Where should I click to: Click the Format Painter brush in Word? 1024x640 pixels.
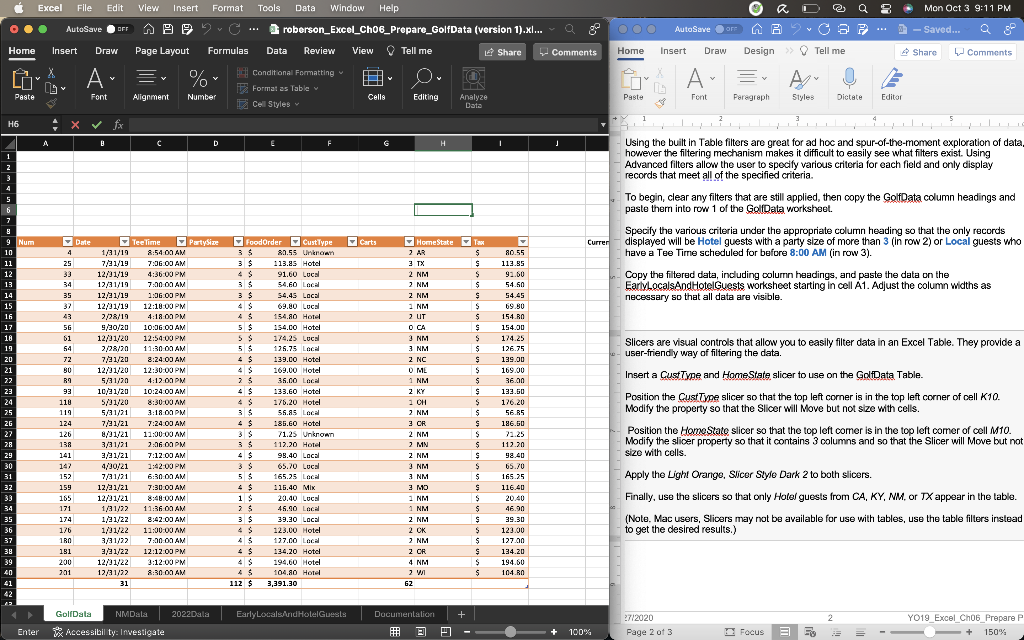point(660,103)
